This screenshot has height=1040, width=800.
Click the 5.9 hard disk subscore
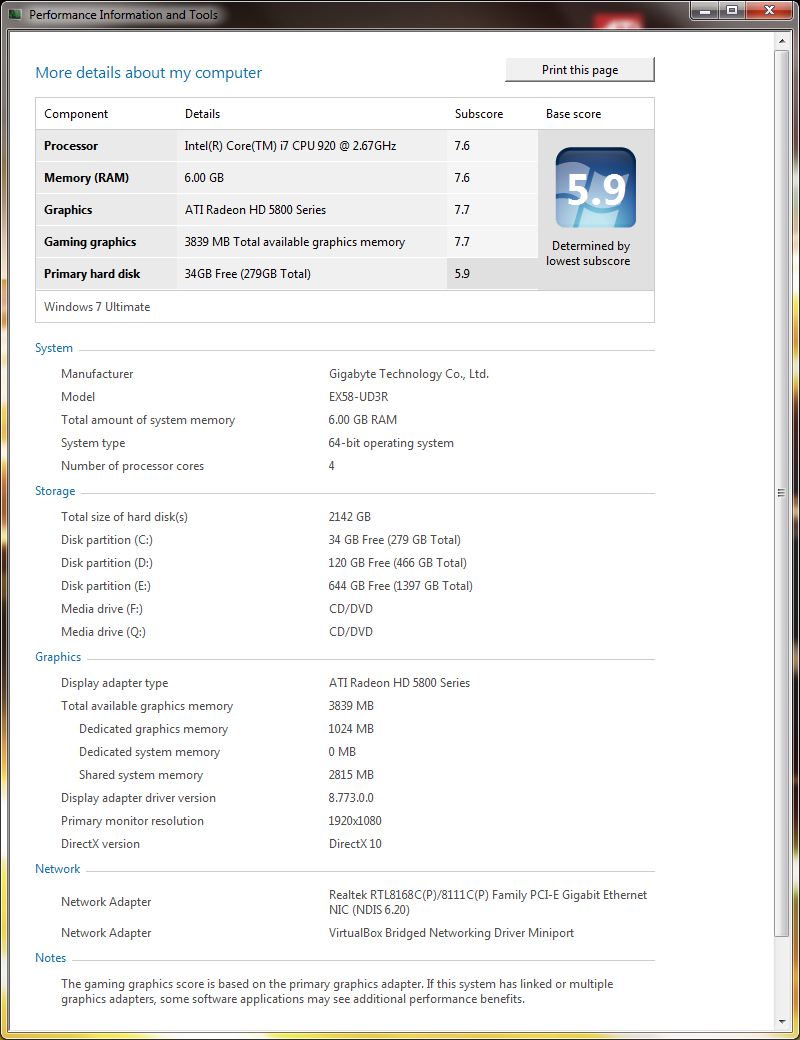[462, 274]
